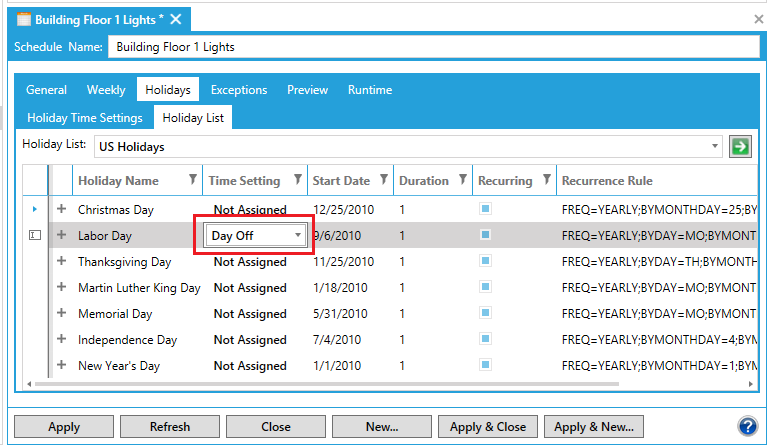Click the Time Setting column filter icon
The width and height of the screenshot is (771, 447).
297,181
